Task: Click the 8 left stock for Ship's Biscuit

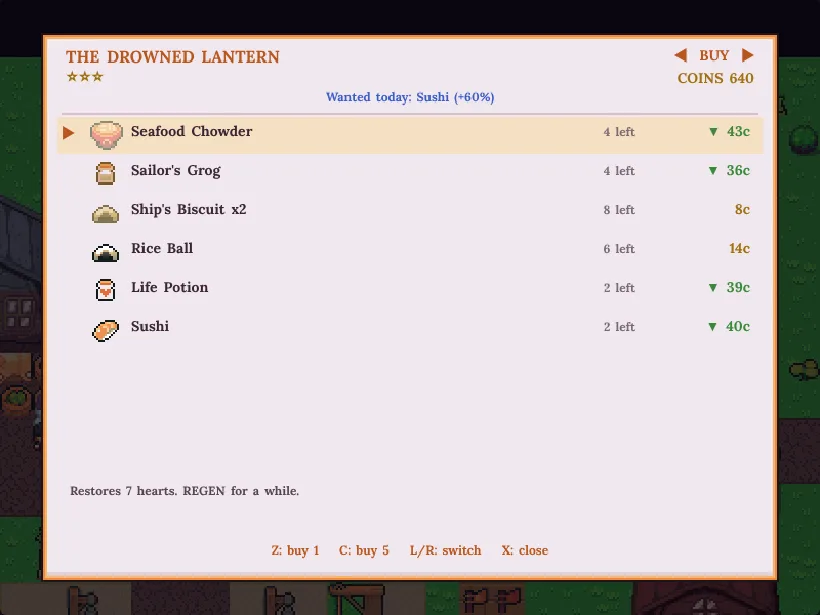Action: [x=619, y=210]
